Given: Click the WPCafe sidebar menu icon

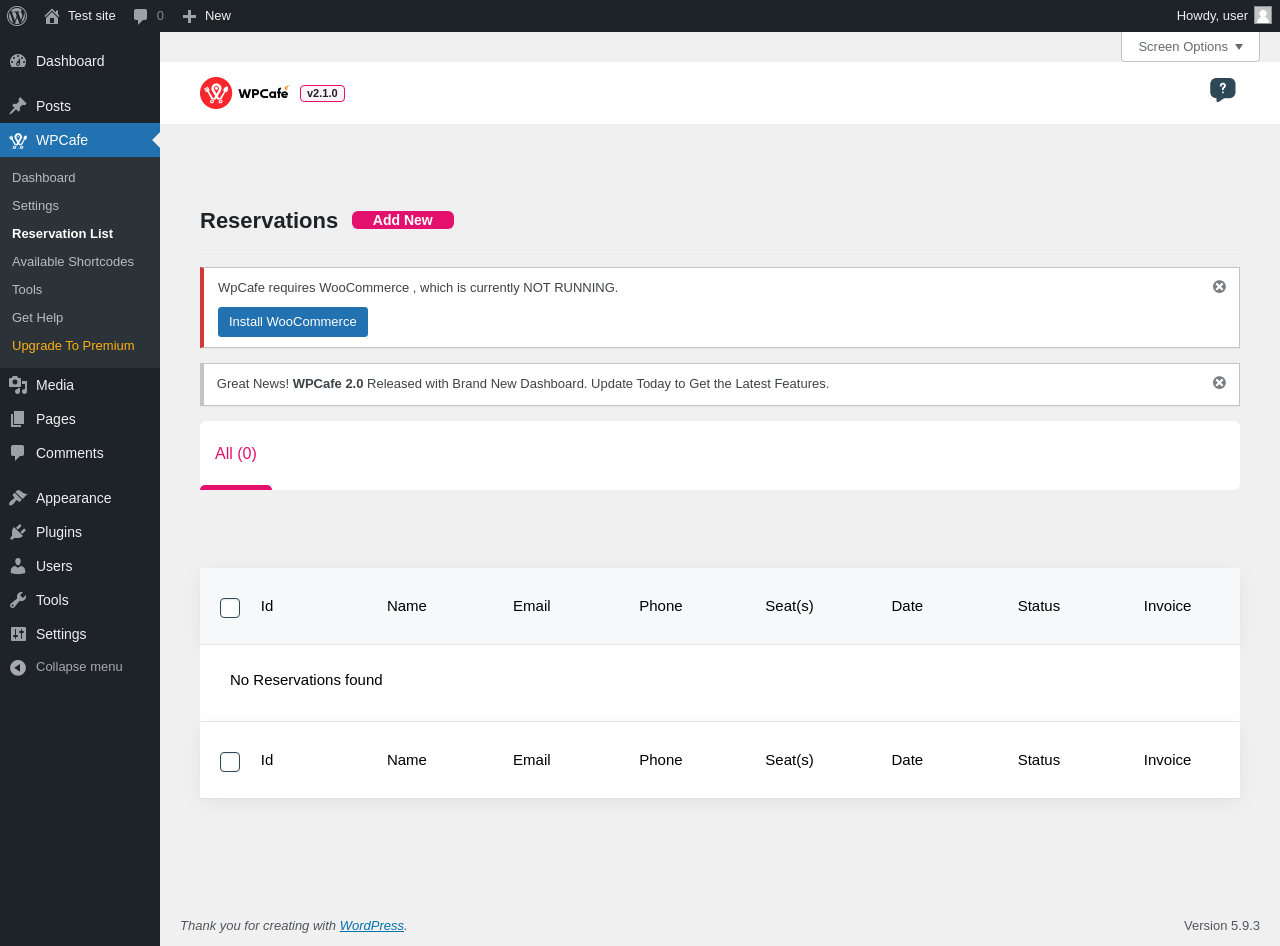Looking at the screenshot, I should click(x=18, y=140).
